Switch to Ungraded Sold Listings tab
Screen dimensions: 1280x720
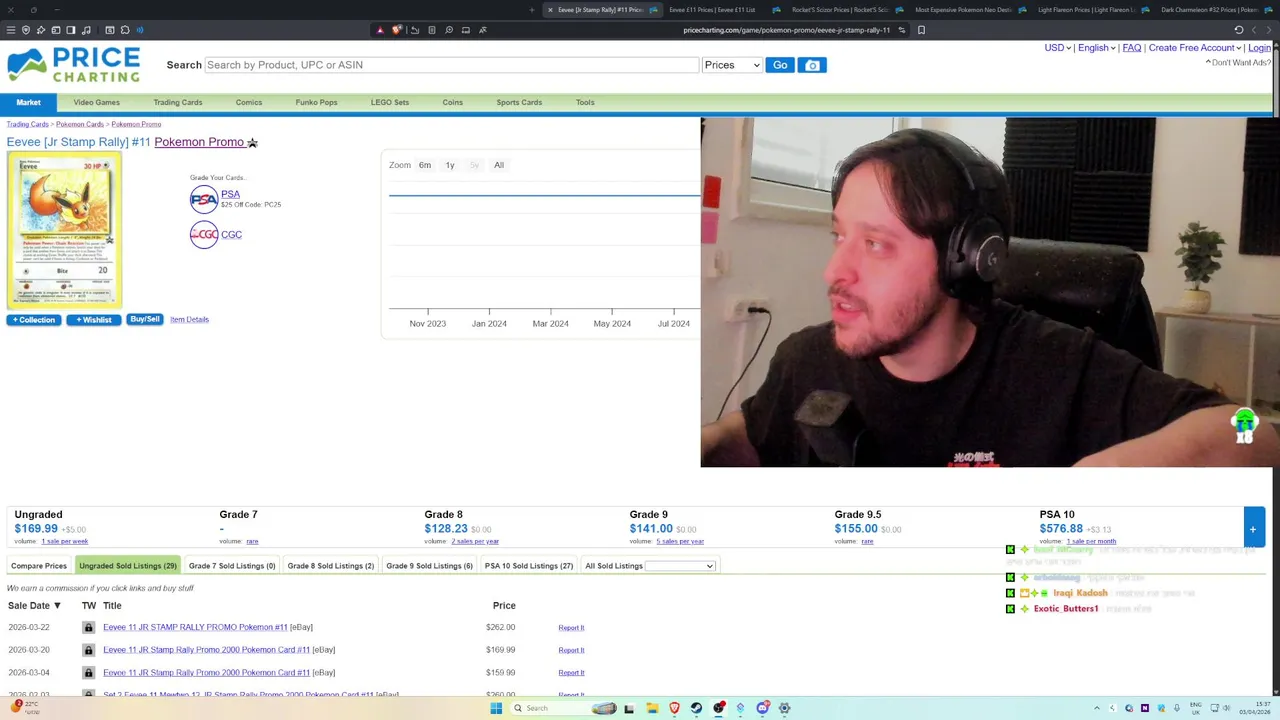coord(128,566)
